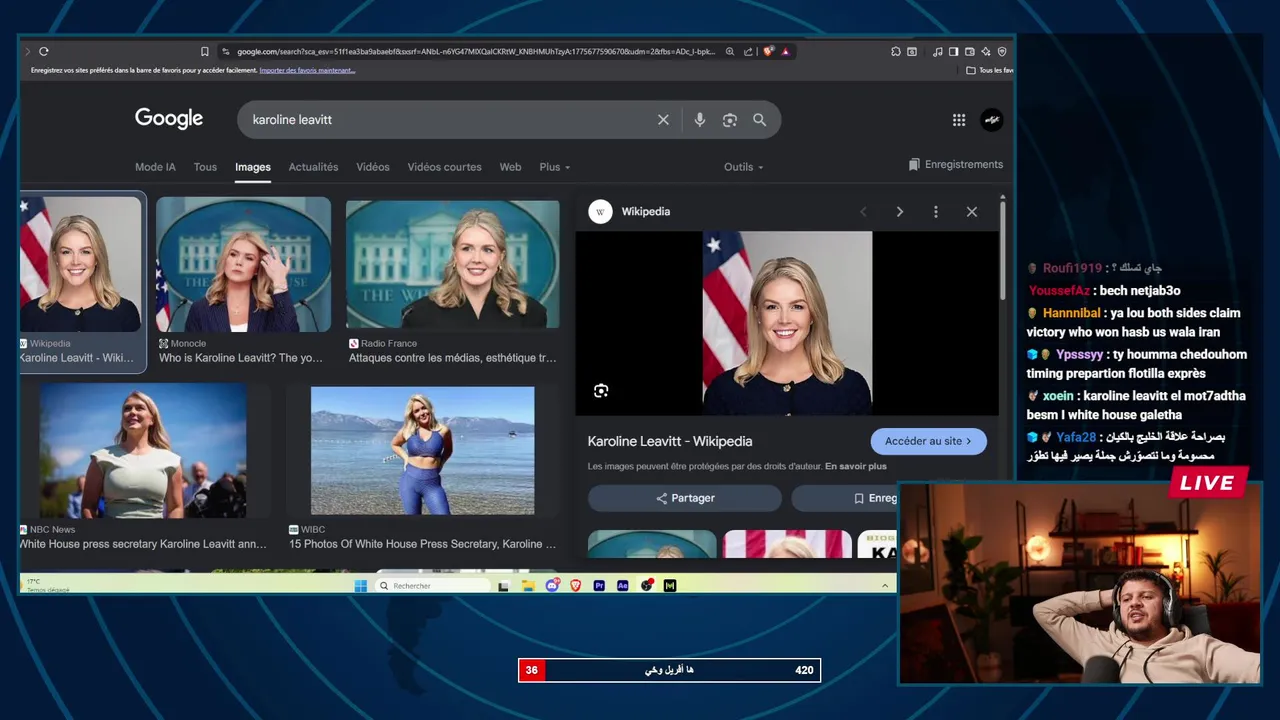Reload the page with the refresh icon
This screenshot has width=1280, height=720.
click(x=44, y=51)
